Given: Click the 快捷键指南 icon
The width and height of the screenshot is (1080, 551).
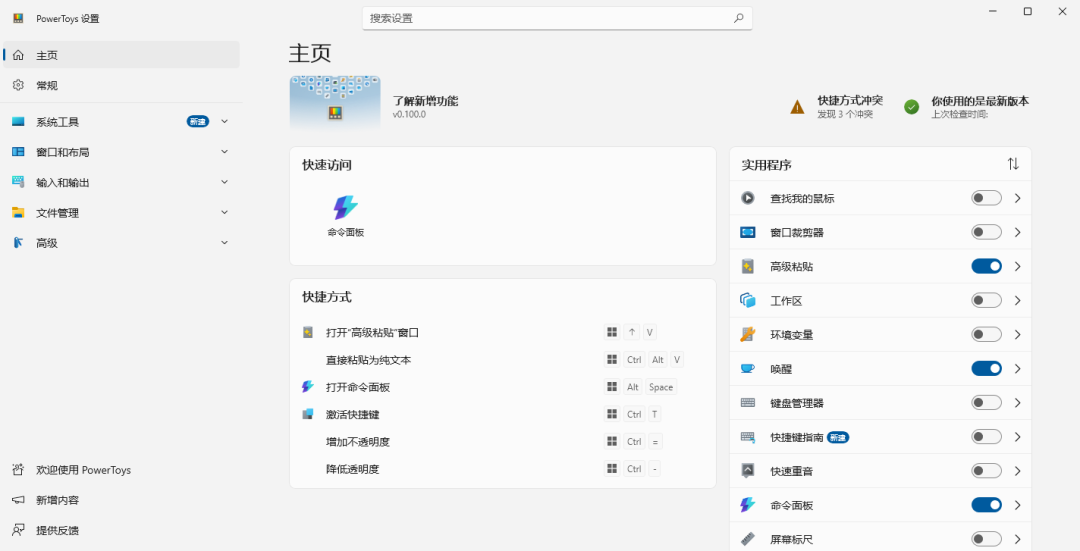Looking at the screenshot, I should (x=747, y=437).
